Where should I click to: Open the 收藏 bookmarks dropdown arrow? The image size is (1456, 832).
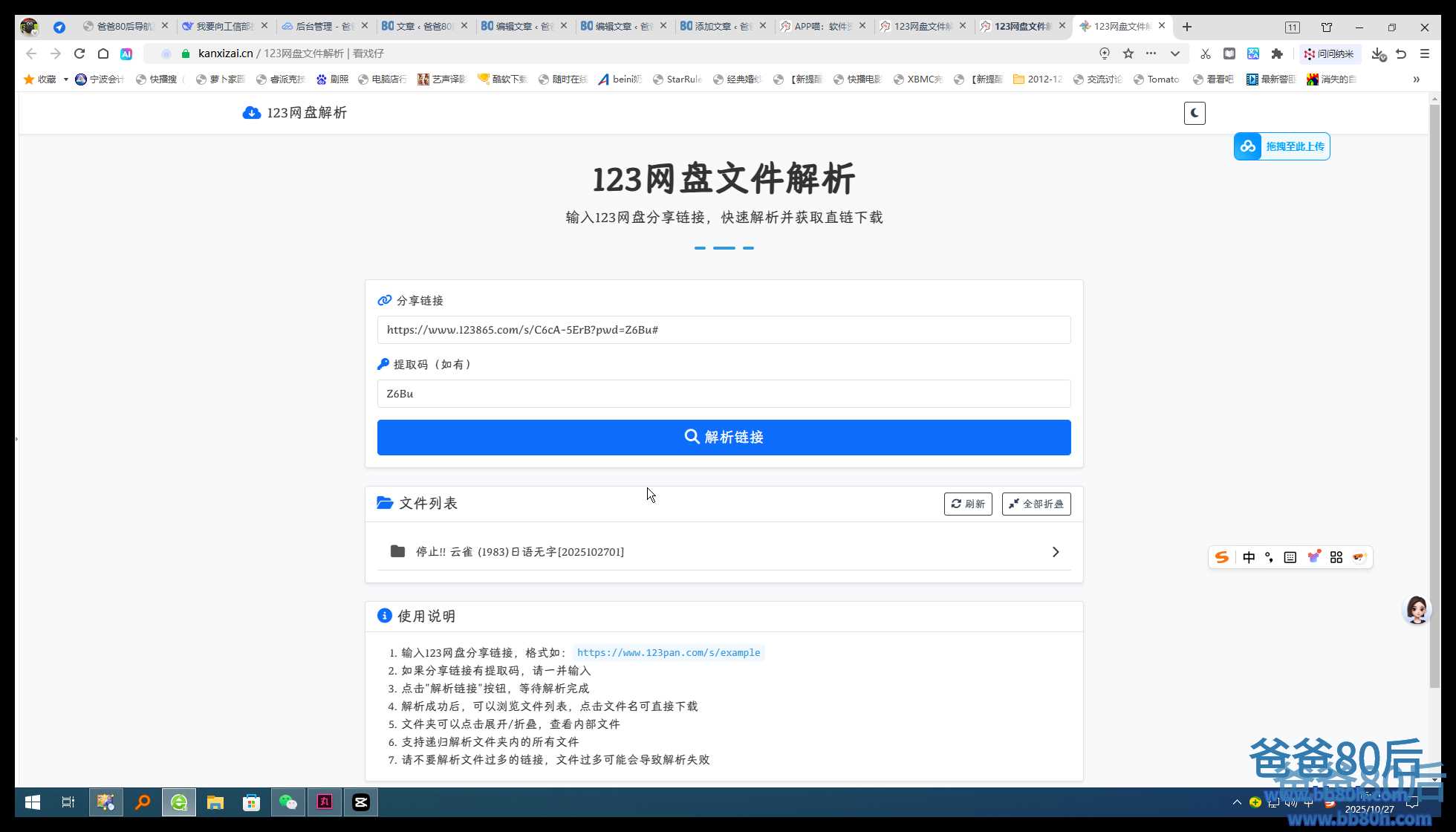coord(65,79)
